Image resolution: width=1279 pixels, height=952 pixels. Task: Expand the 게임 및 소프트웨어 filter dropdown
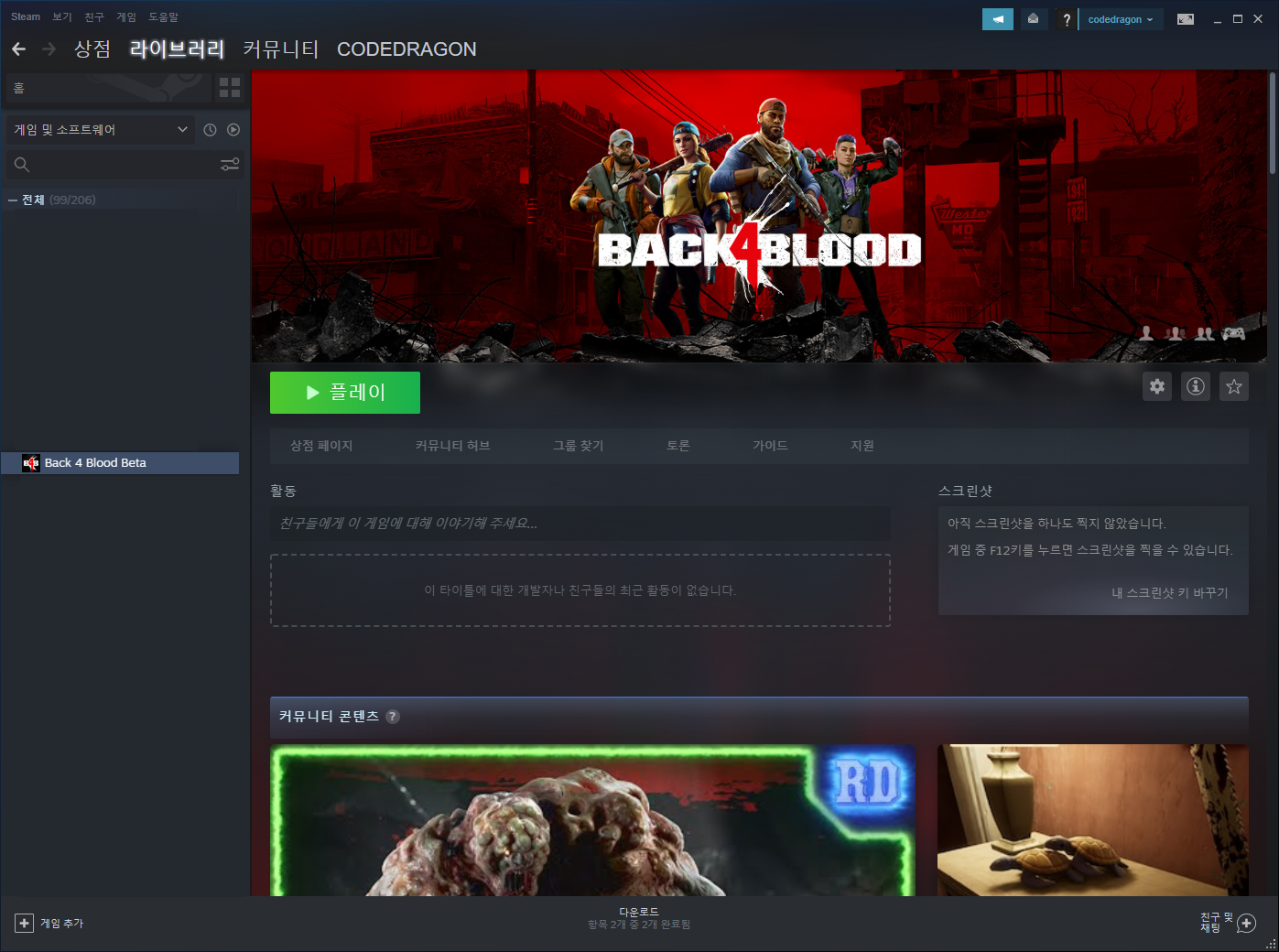[x=100, y=130]
